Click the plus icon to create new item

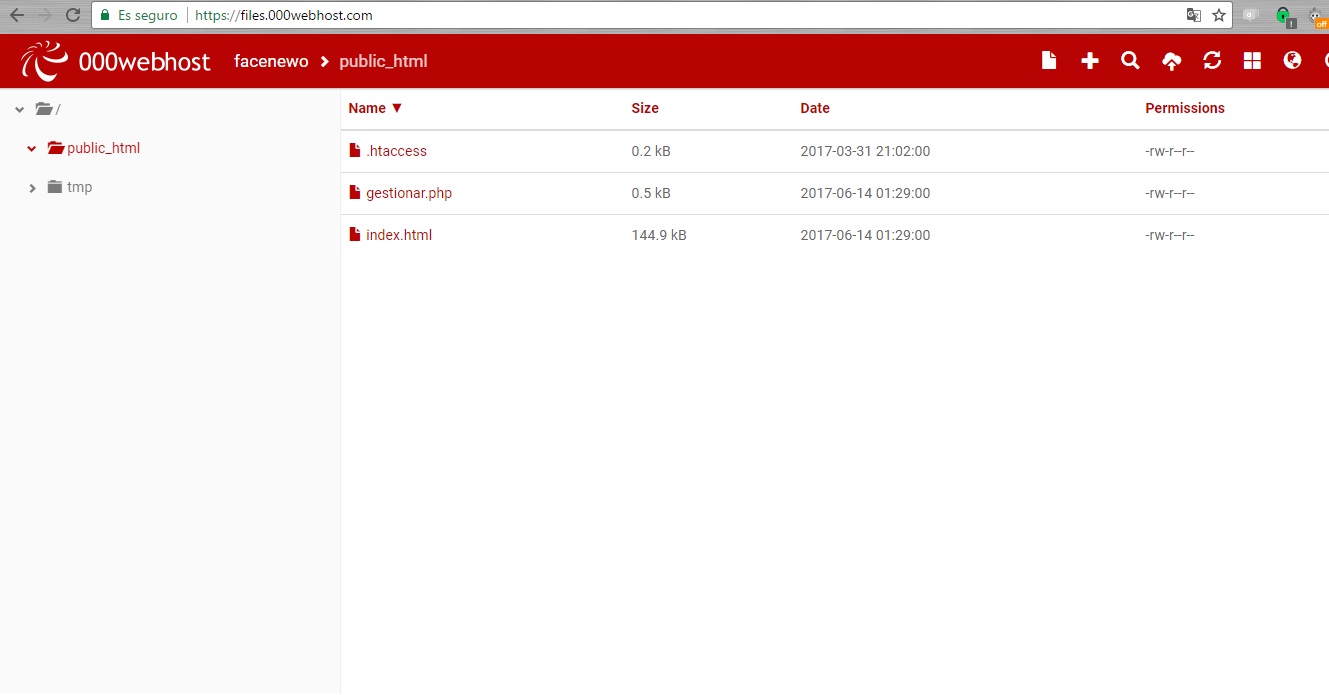(x=1090, y=61)
